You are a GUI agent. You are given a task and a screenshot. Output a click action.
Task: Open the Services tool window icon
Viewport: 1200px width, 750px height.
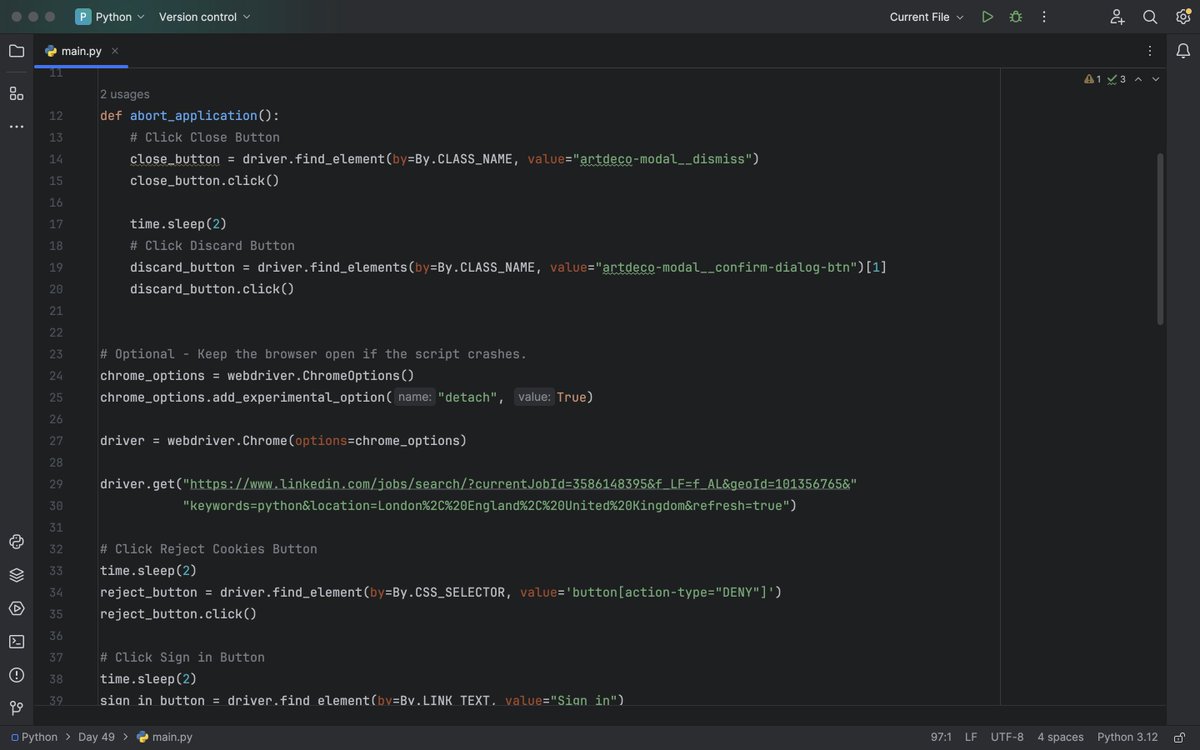[16, 608]
